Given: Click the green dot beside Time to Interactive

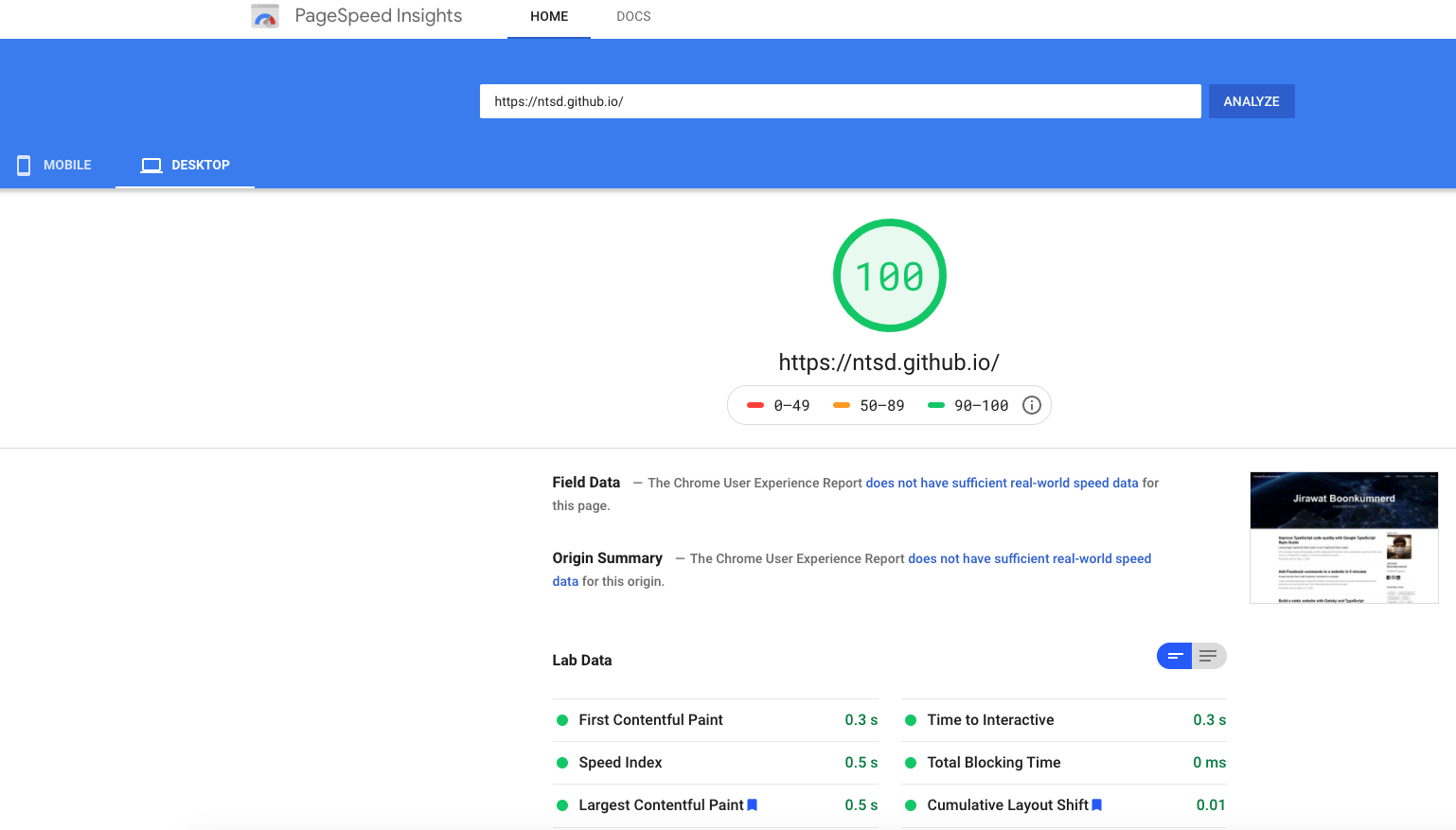Looking at the screenshot, I should pos(910,719).
